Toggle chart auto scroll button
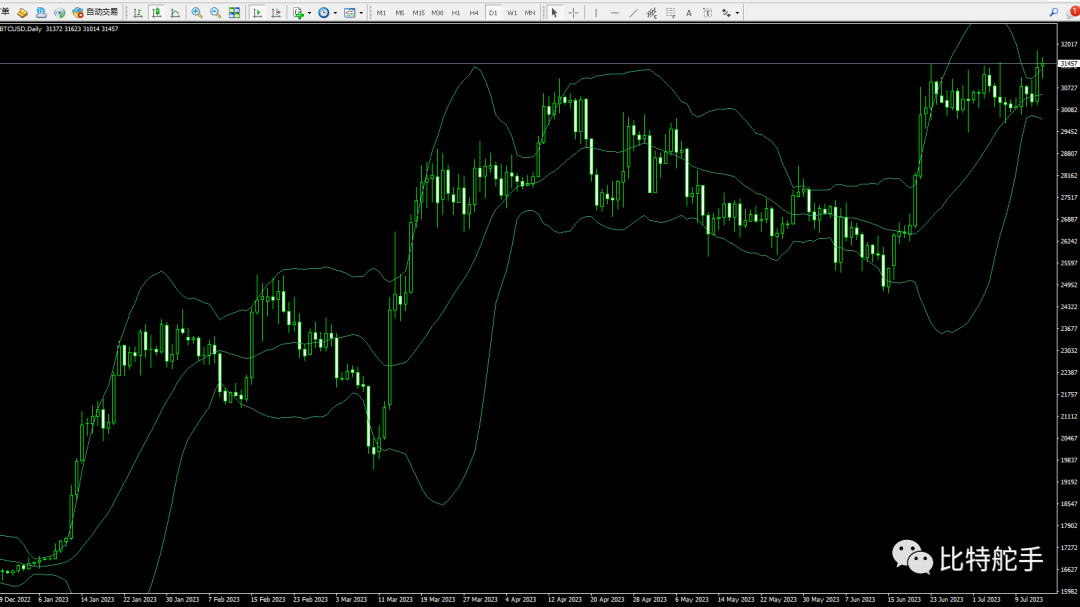 (258, 12)
